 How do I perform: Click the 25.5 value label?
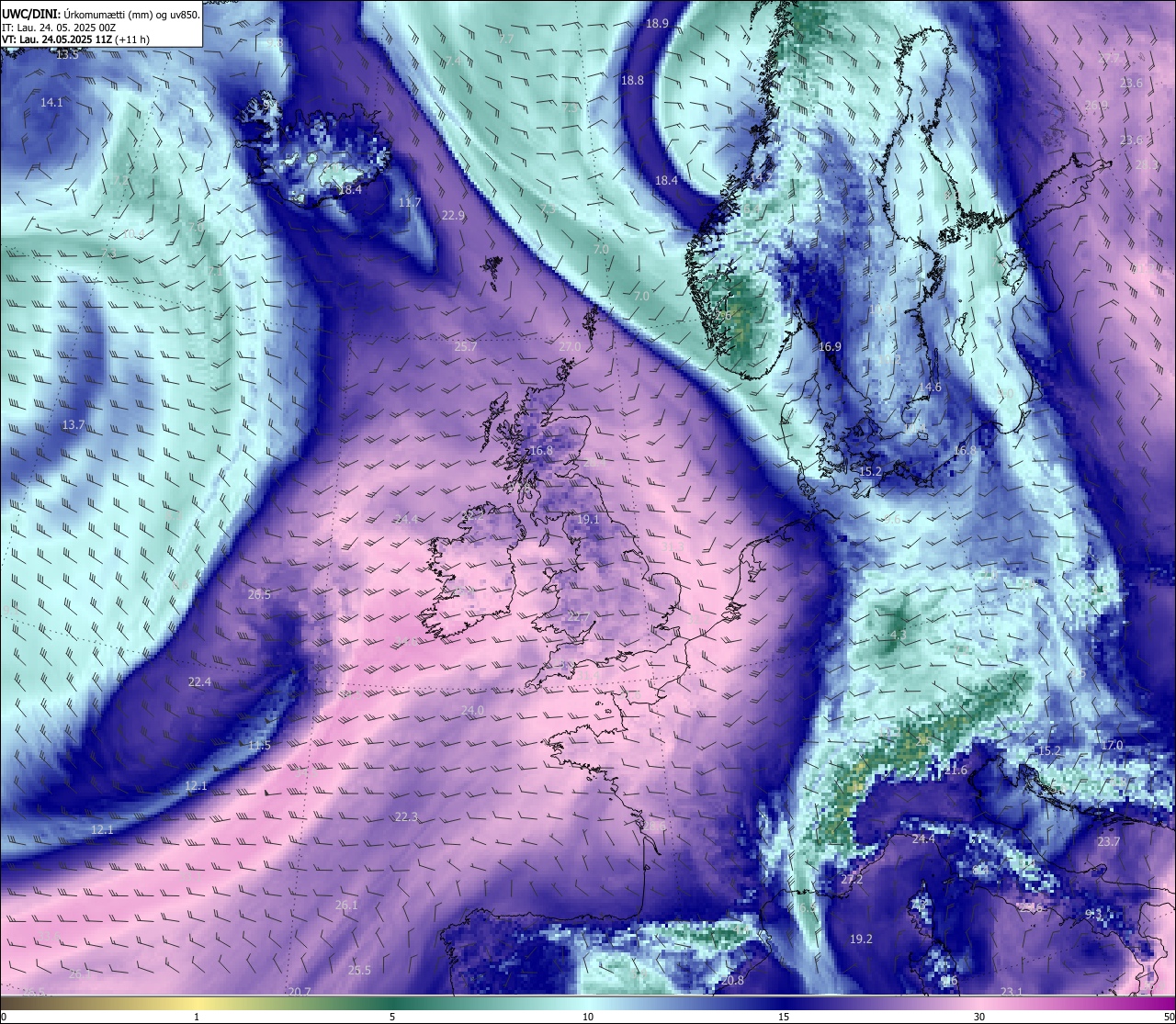(359, 971)
